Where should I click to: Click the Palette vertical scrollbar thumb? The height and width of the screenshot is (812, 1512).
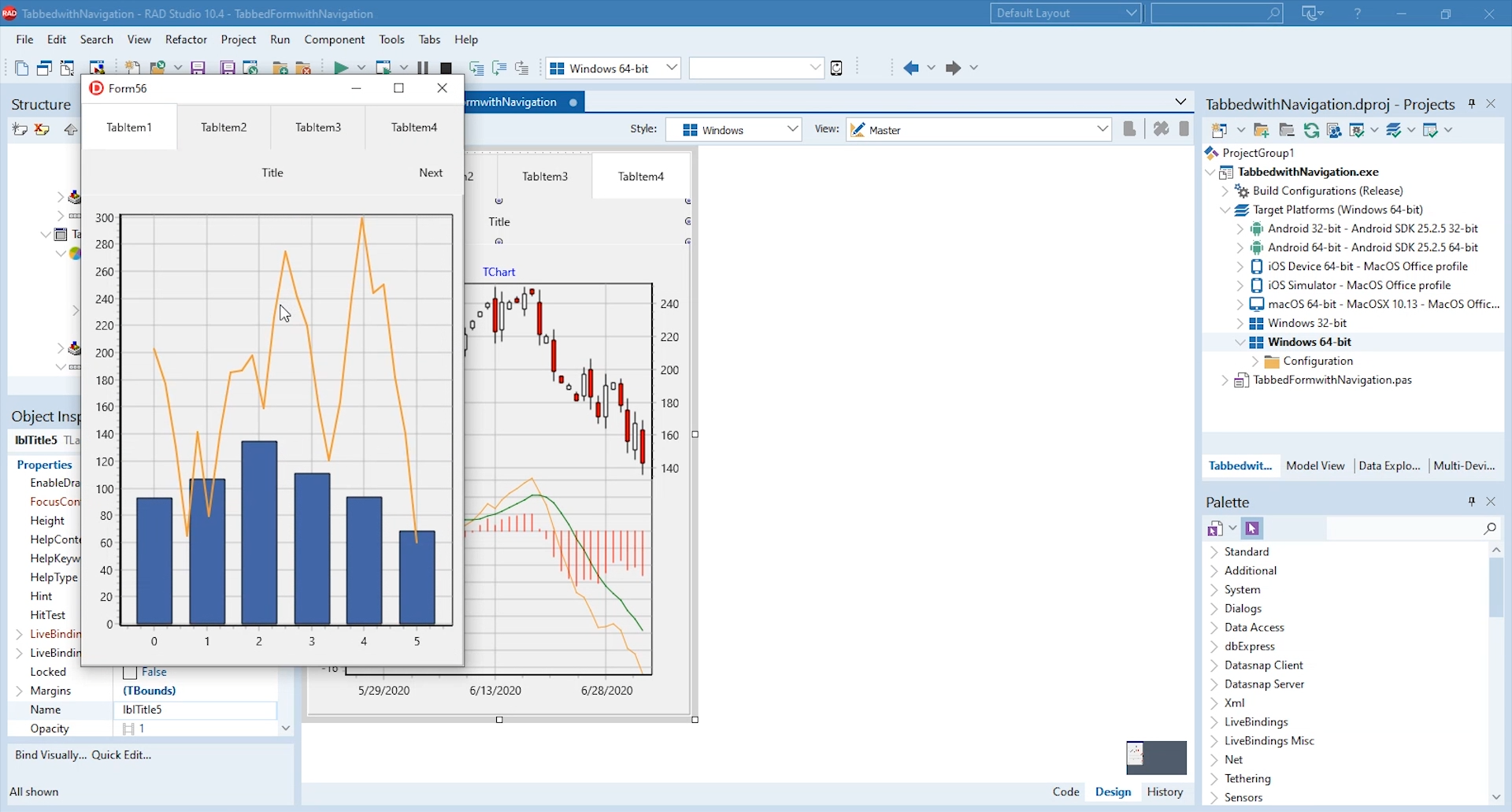[1496, 588]
